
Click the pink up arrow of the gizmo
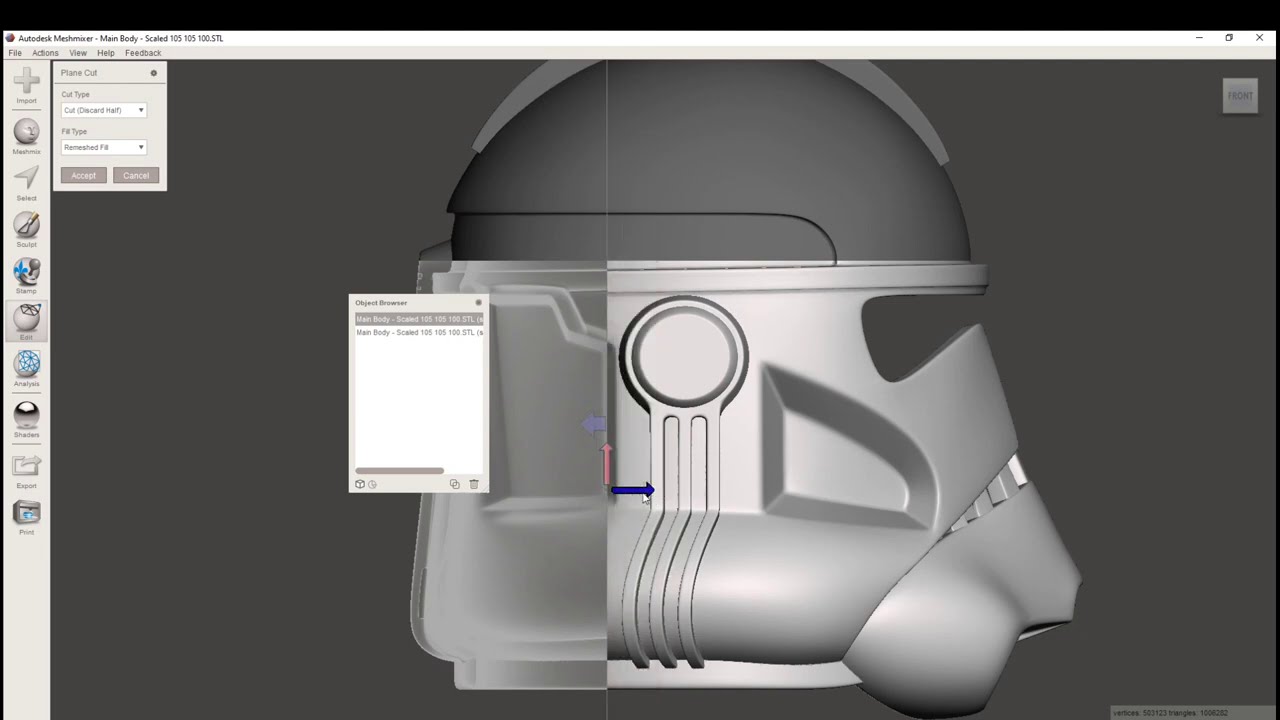tap(606, 463)
